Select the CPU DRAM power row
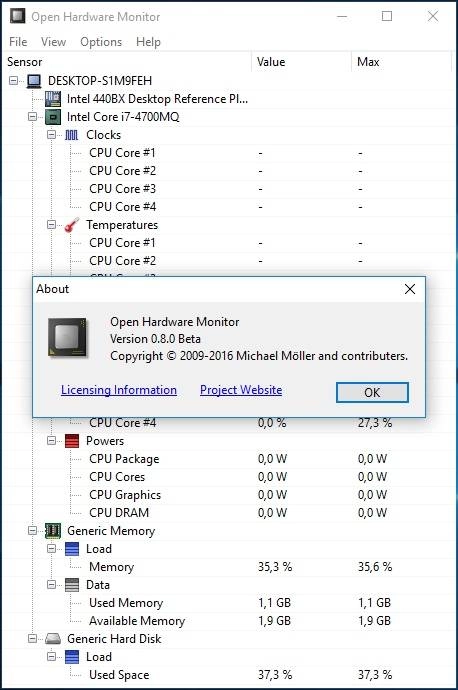Viewport: 458px width, 690px height. [229, 513]
